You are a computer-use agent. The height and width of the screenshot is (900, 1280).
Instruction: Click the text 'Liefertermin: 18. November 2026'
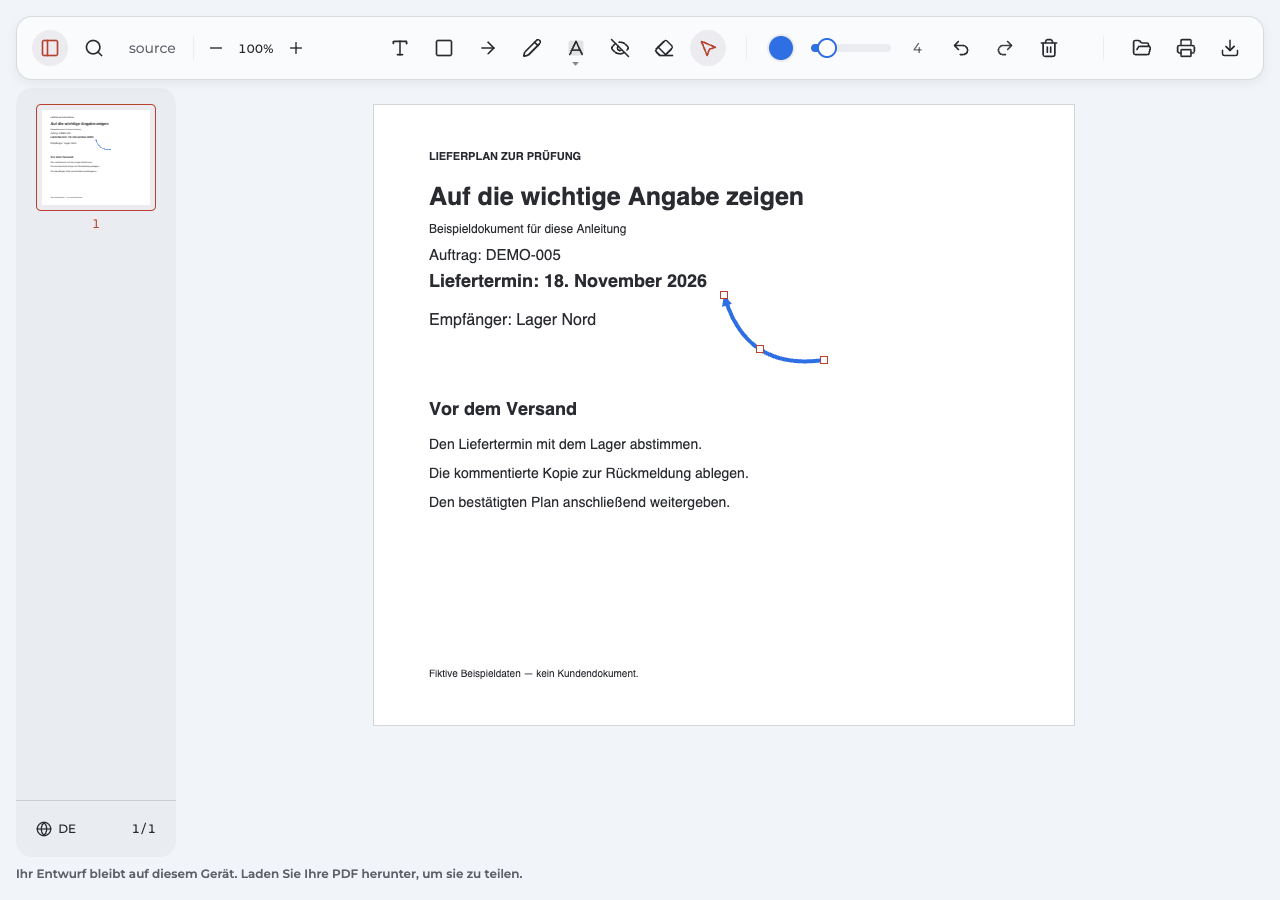coord(568,281)
